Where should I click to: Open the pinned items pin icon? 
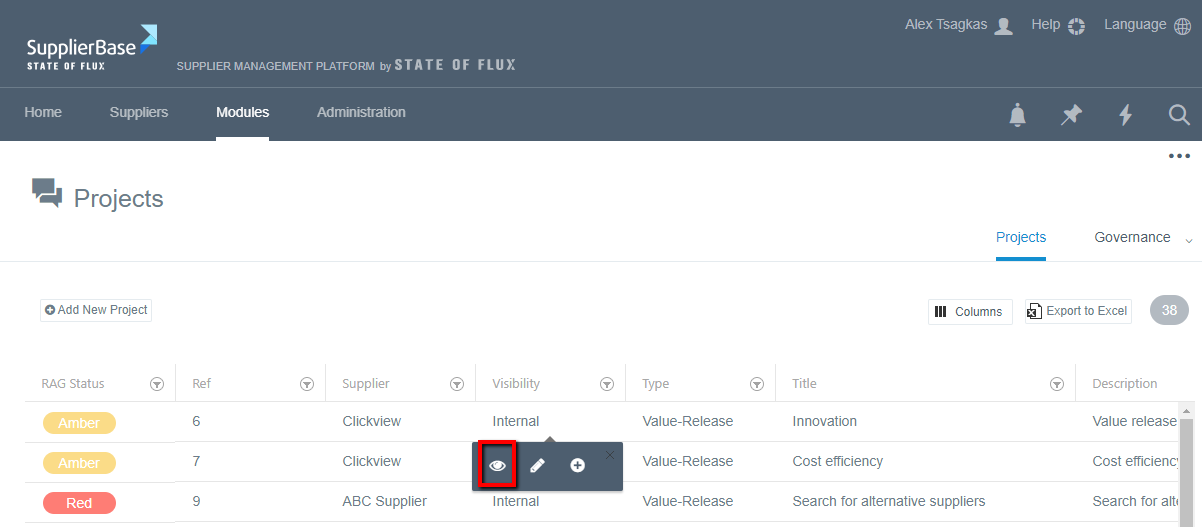[1071, 115]
